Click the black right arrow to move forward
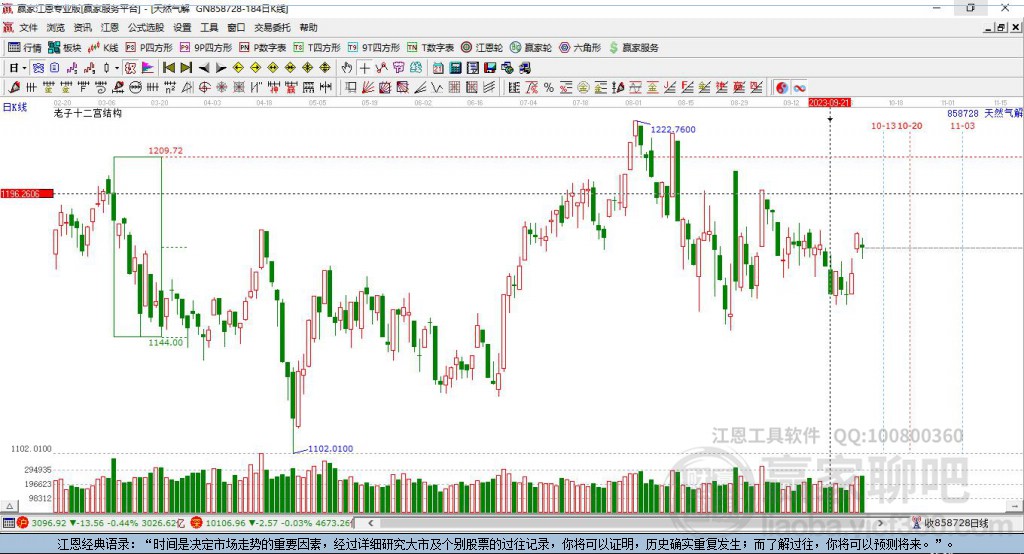Viewport: 1024px width, 554px height. [x=221, y=68]
